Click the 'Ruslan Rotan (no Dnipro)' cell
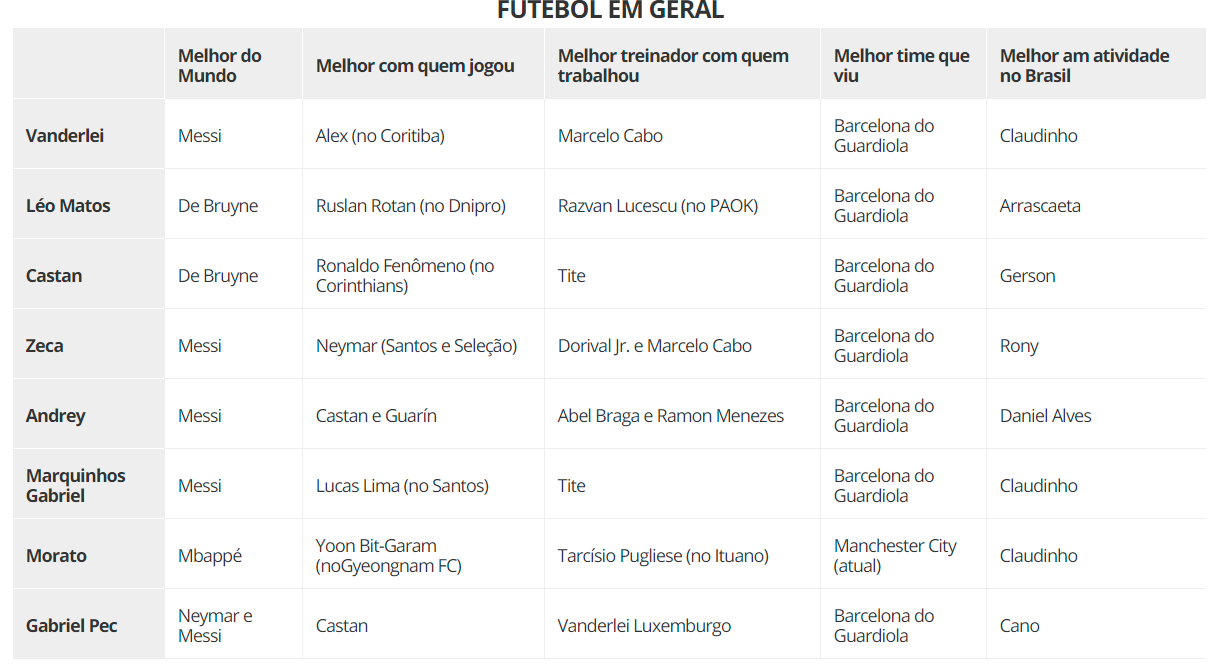This screenshot has width=1217, height=667. pyautogui.click(x=411, y=206)
